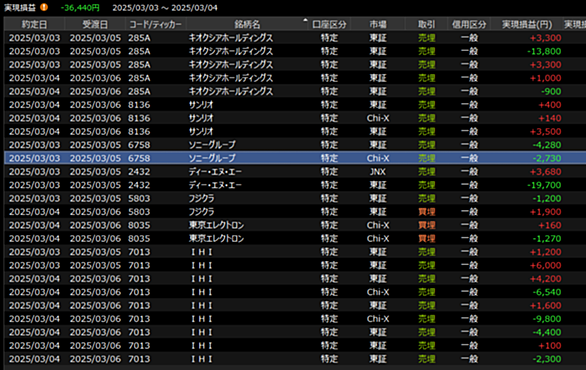Click code 5803 in the +1,900 row
Viewport: 586px width, 370px height.
139,212
